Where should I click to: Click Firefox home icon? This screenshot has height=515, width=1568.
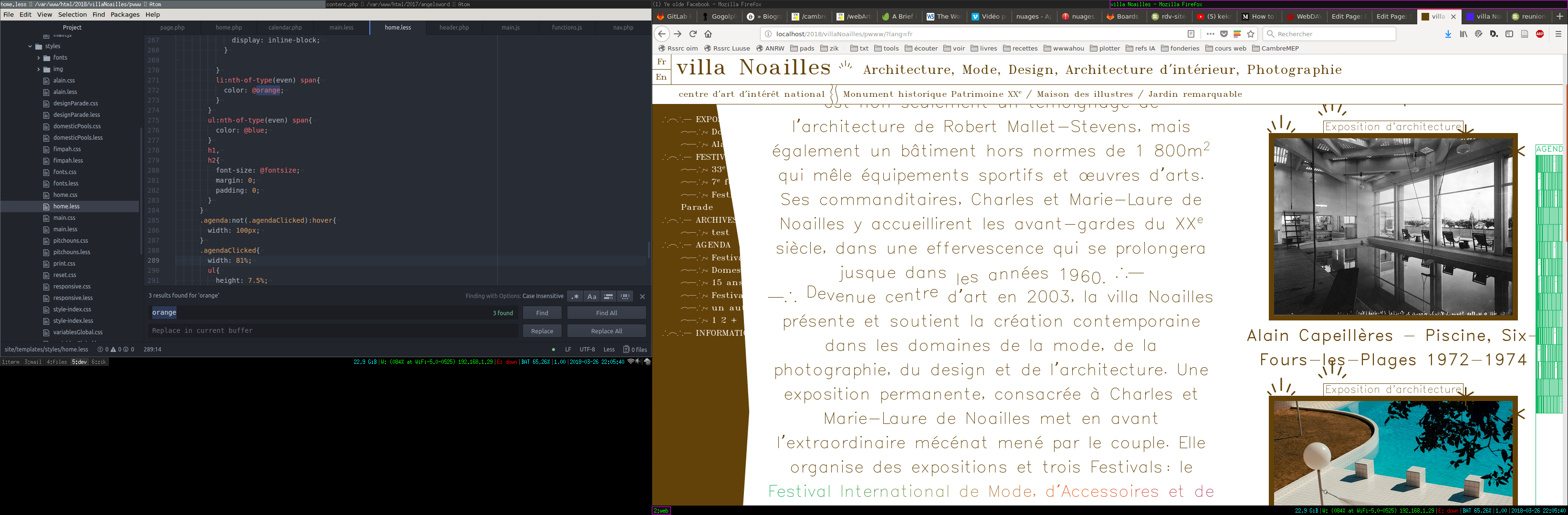click(x=708, y=34)
